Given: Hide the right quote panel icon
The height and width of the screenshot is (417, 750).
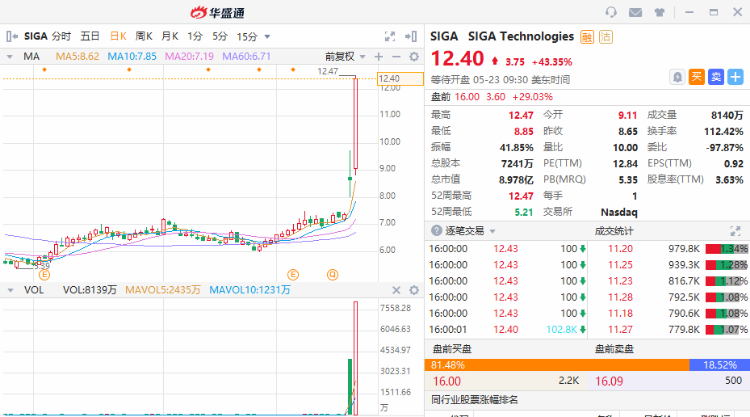Looking at the screenshot, I should (411, 36).
